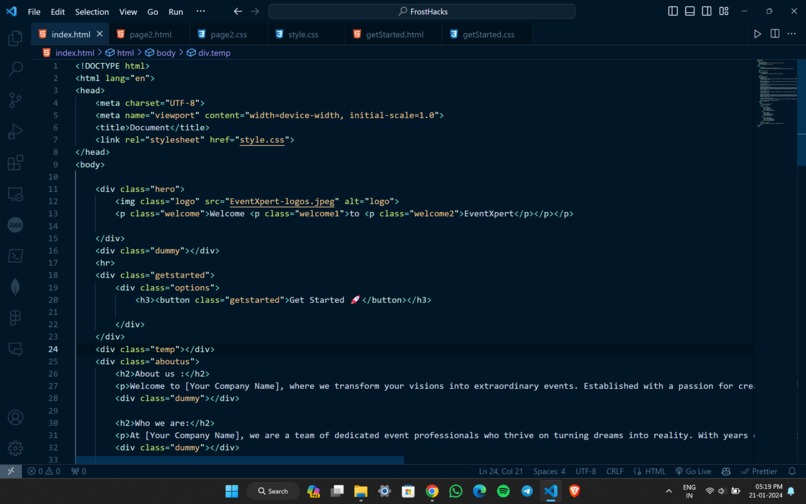Switch to the page2.html tab
This screenshot has width=806, height=504.
pyautogui.click(x=150, y=34)
